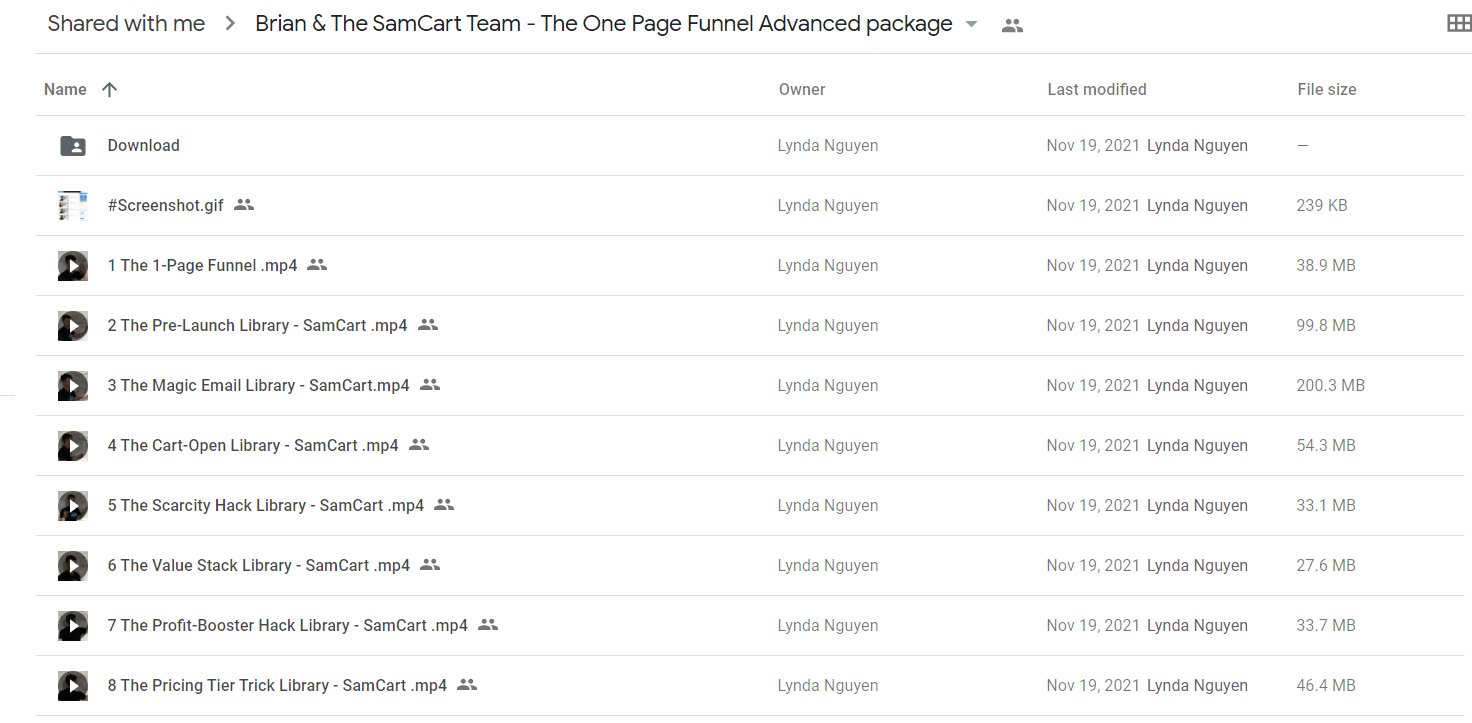Click shared icon beside 5 The Scarcity Hack Library
The height and width of the screenshot is (723, 1472).
pos(444,505)
